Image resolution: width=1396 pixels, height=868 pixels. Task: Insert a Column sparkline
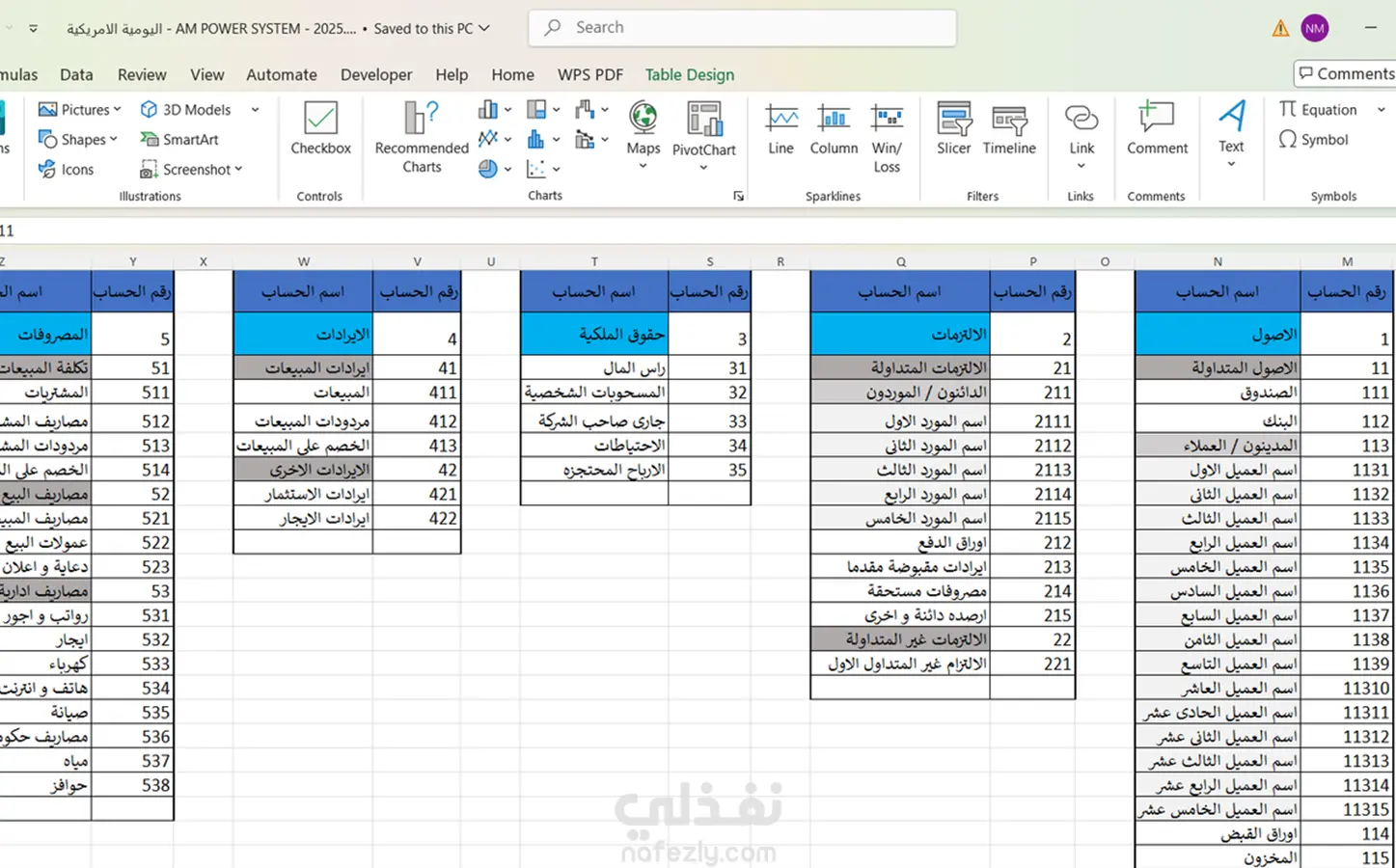(834, 129)
